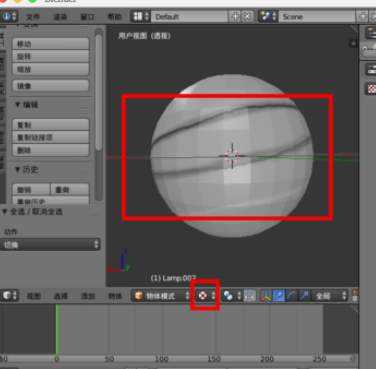Open the 物体模式 mode dropdown
Viewport: 376px width, 369px height.
(x=161, y=295)
